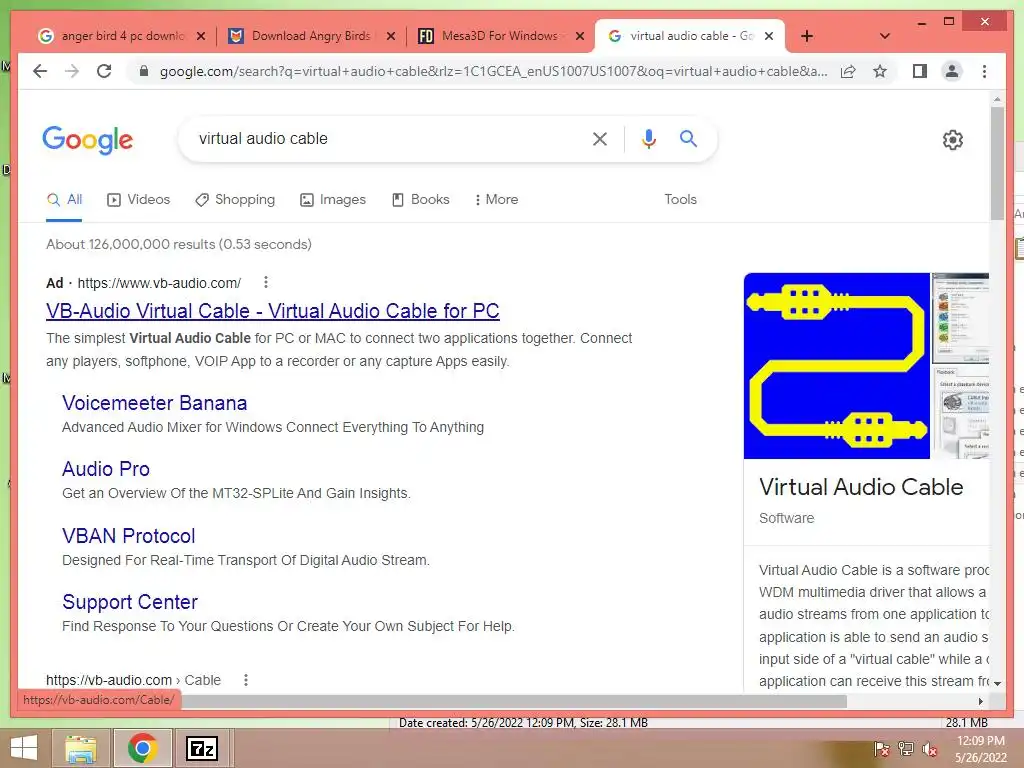Reload the current page
The height and width of the screenshot is (768, 1024).
click(104, 71)
